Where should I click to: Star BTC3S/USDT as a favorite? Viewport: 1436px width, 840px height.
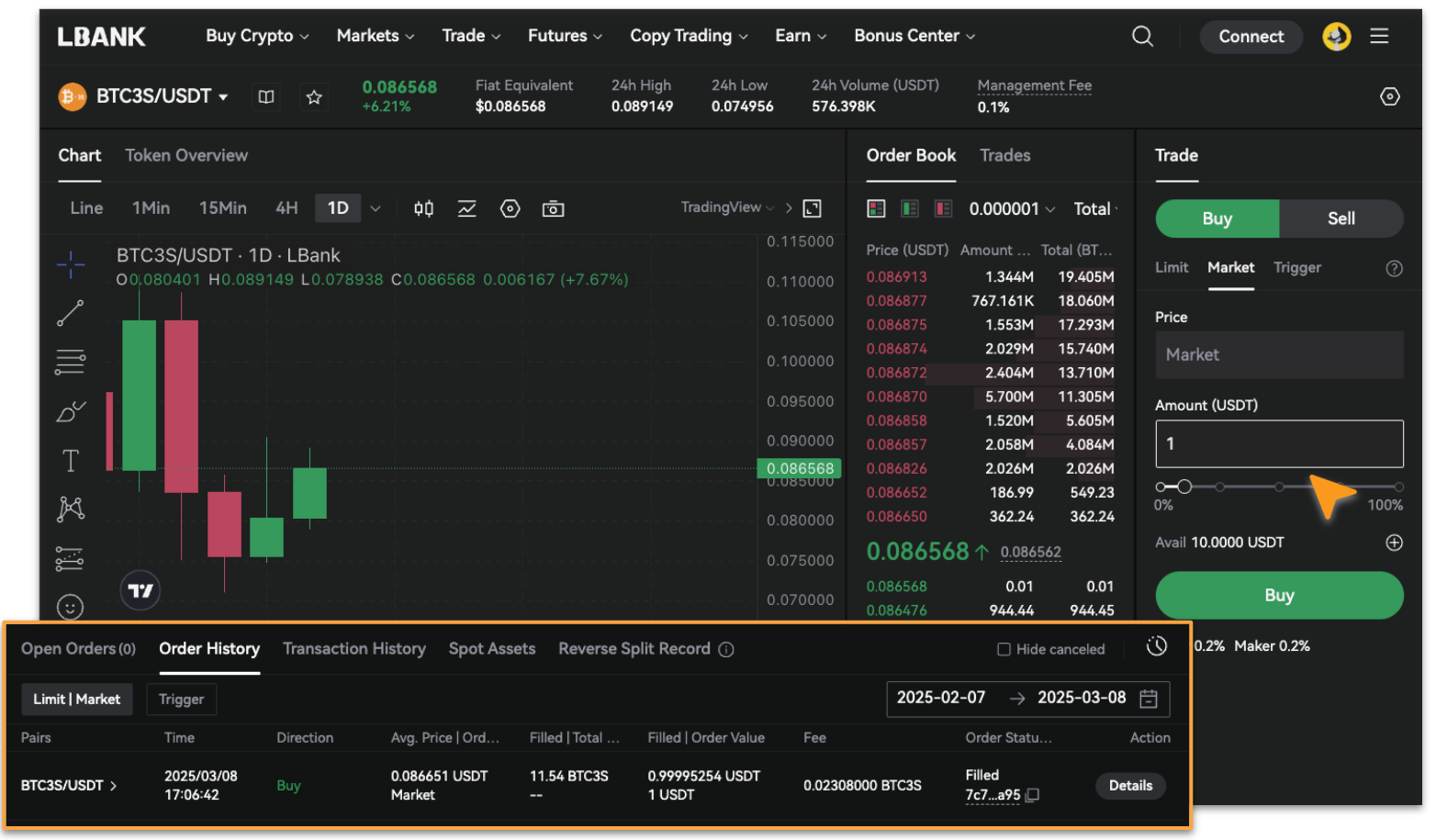pyautogui.click(x=314, y=95)
